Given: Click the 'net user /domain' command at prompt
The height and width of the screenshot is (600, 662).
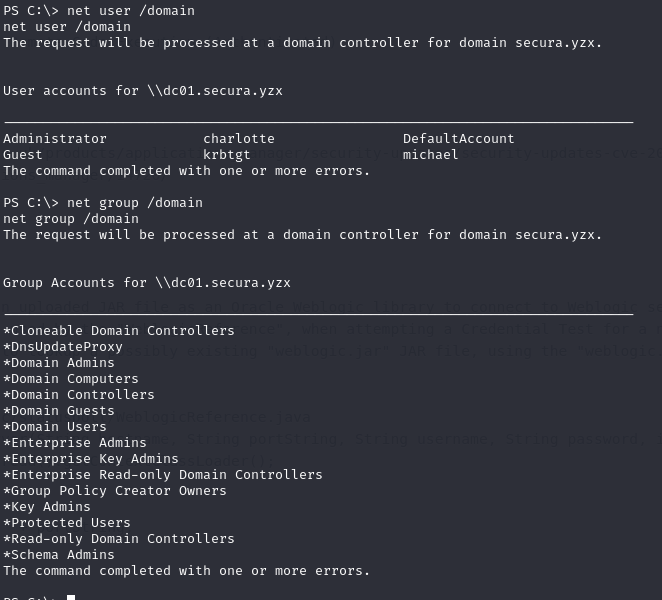Looking at the screenshot, I should tap(131, 11).
